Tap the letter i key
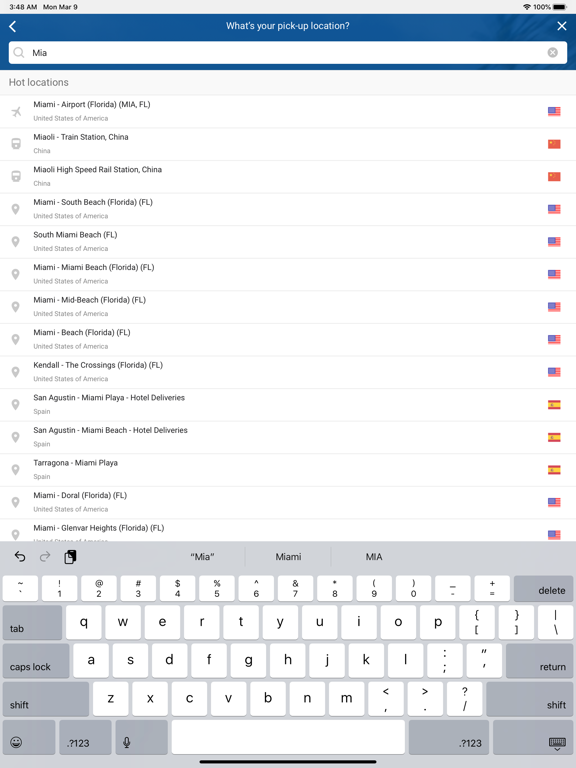The height and width of the screenshot is (768, 576). (359, 623)
